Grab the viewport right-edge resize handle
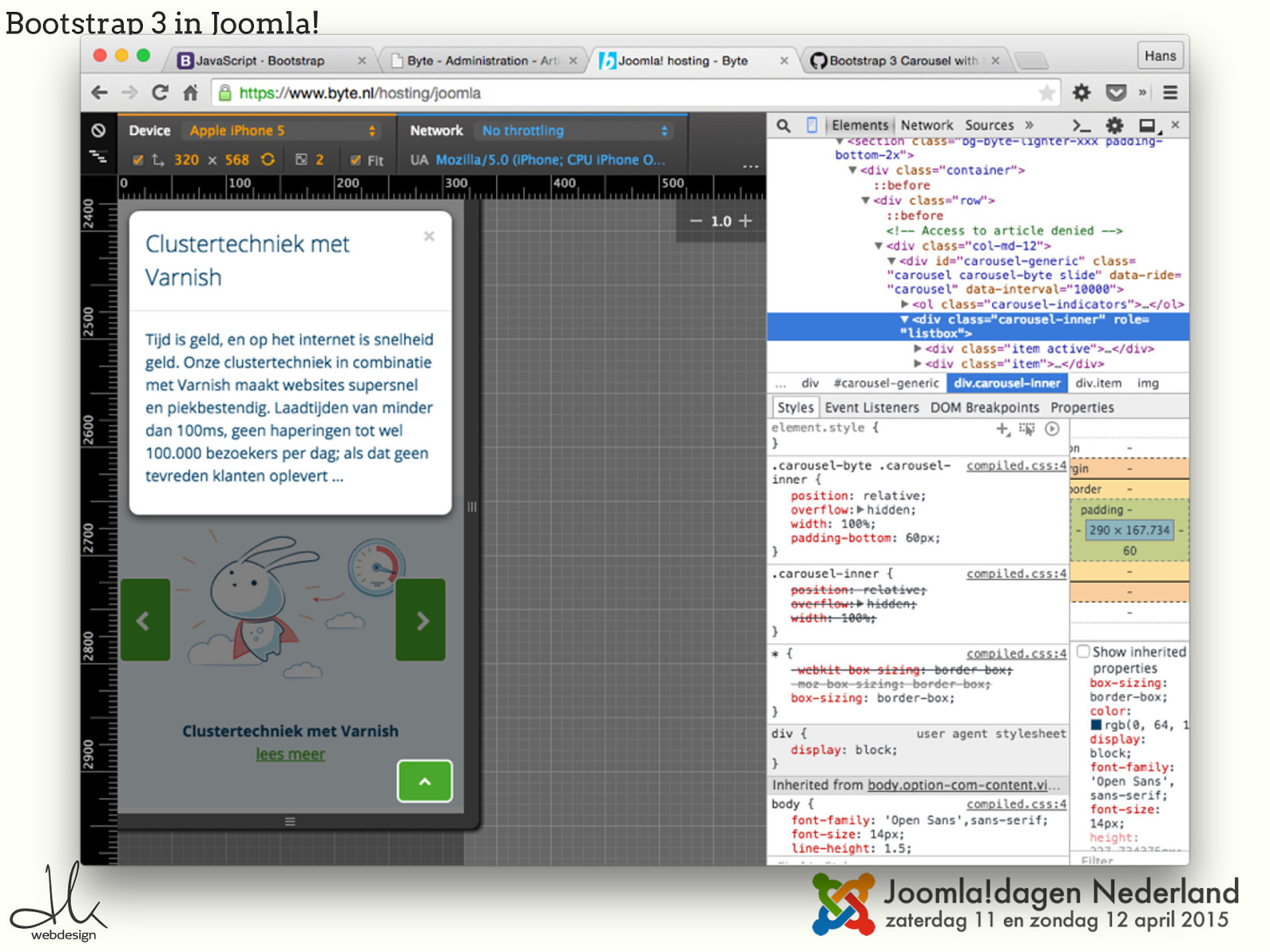The width and height of the screenshot is (1270, 952). click(x=471, y=507)
